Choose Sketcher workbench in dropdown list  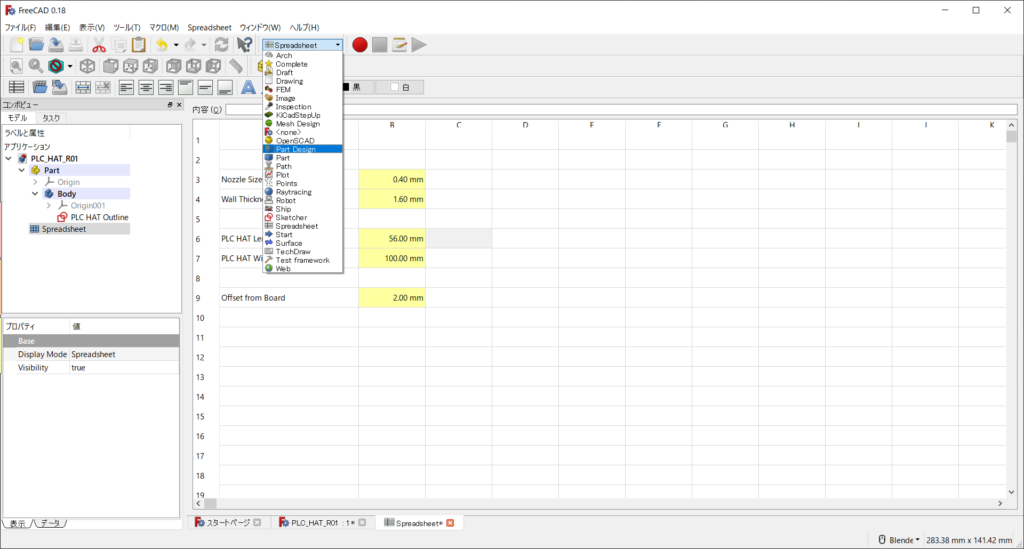tap(291, 217)
